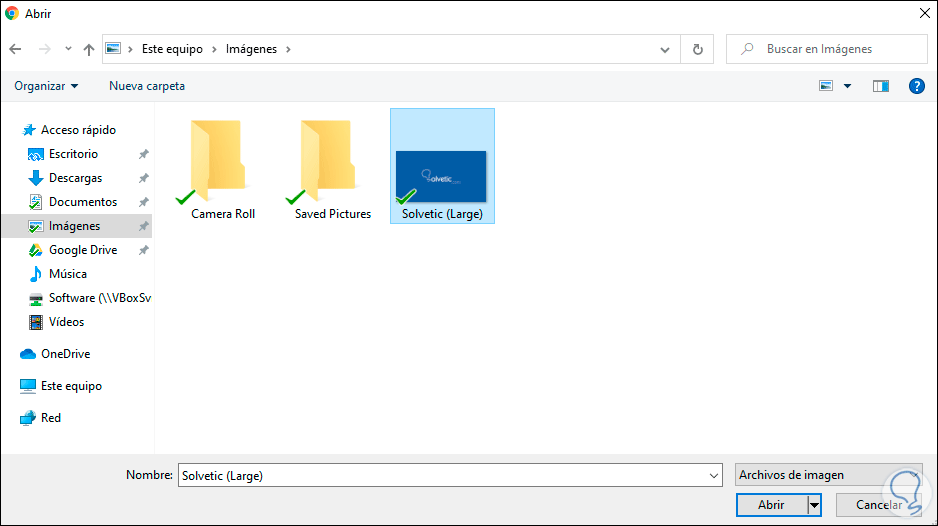Go forward using the Forward arrow
Screen dimensions: 938x526
click(45, 49)
